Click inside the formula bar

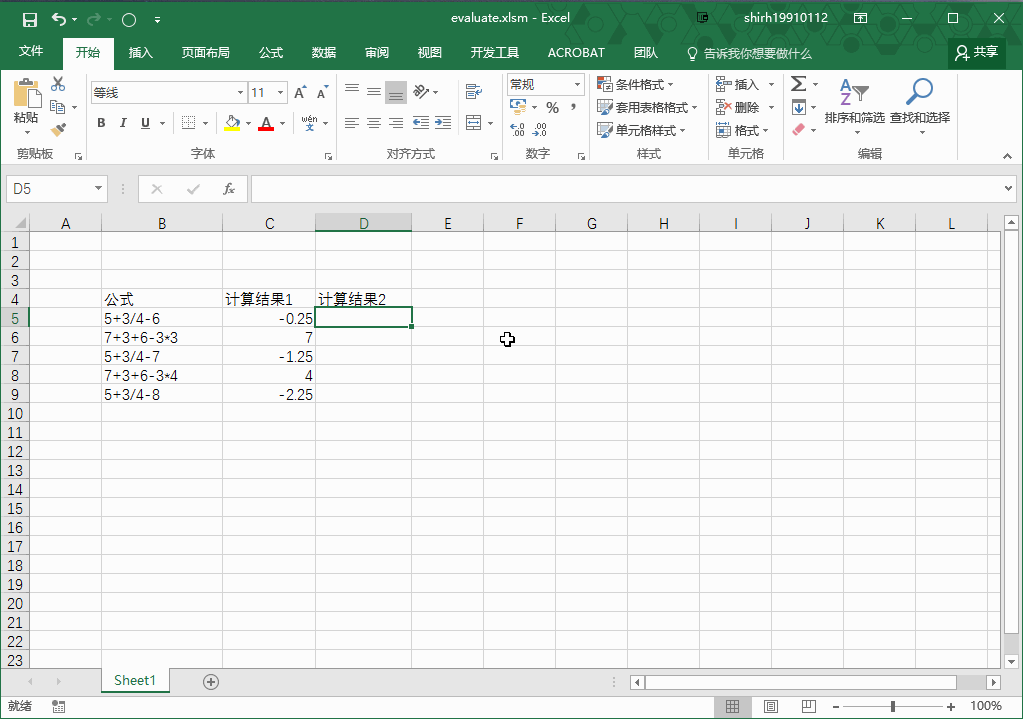click(626, 189)
